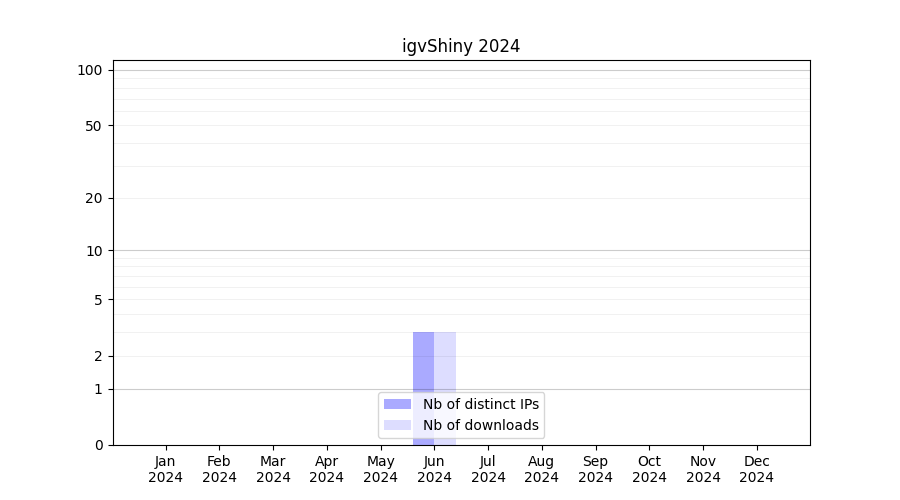This screenshot has height=500, width=900.
Task: Click the 5 y-axis tick label
Action: click(x=97, y=300)
